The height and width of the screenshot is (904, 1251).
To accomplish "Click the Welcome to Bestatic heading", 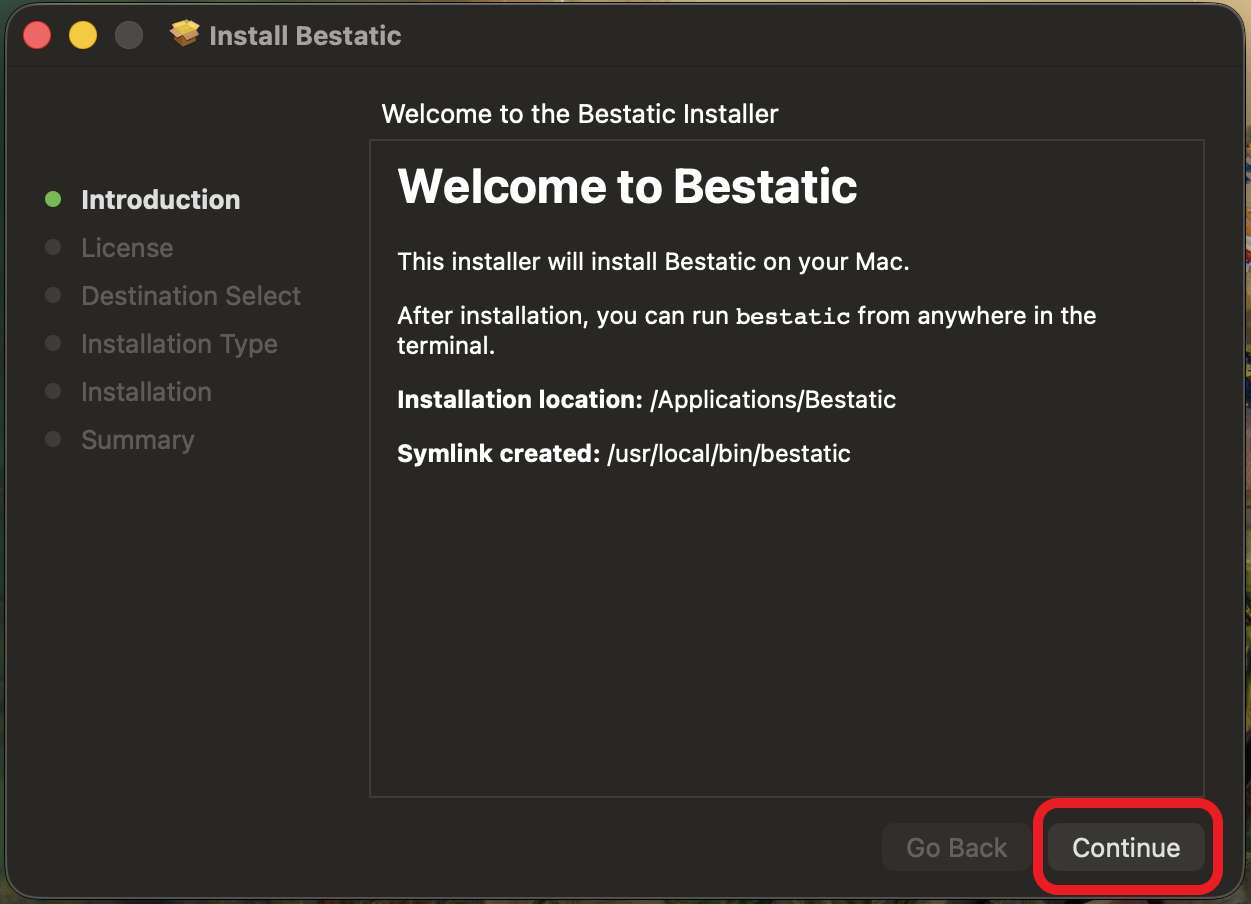I will tap(627, 186).
